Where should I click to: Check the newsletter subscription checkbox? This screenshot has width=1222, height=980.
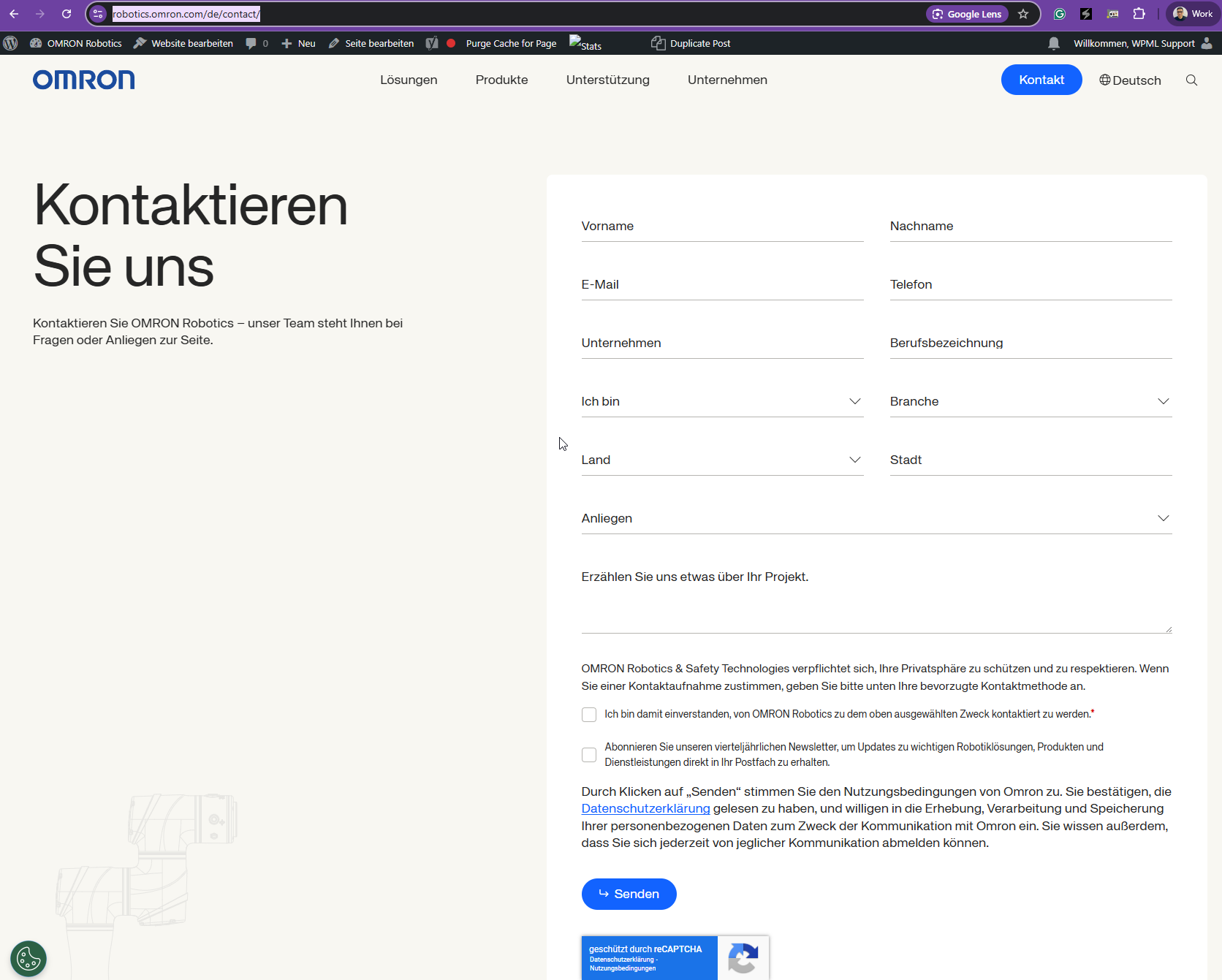coord(589,755)
